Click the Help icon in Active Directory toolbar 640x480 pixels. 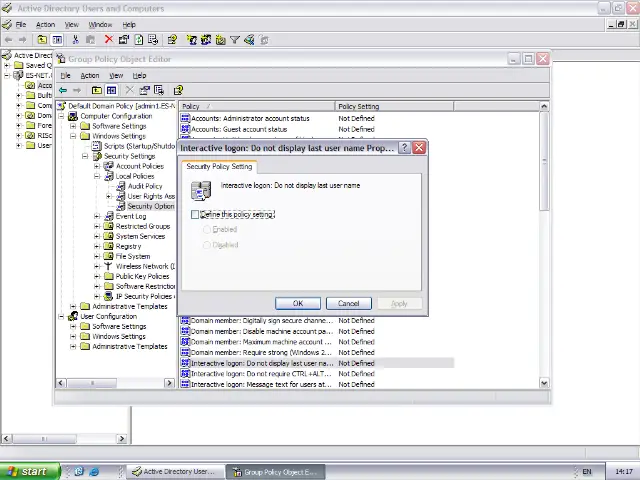(x=172, y=40)
